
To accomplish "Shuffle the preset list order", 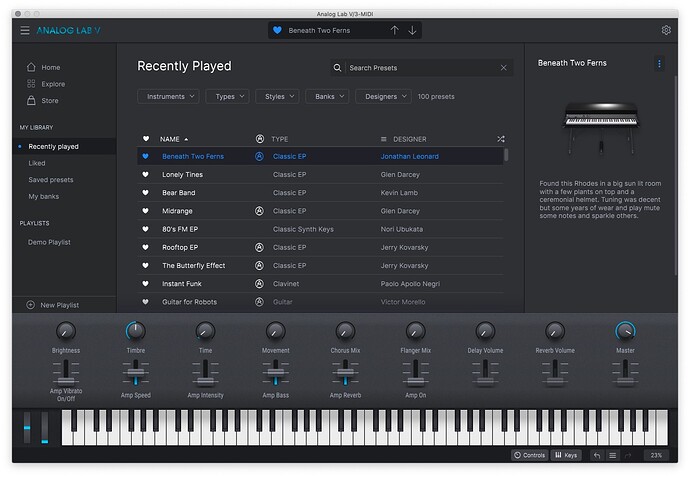I will [x=501, y=139].
